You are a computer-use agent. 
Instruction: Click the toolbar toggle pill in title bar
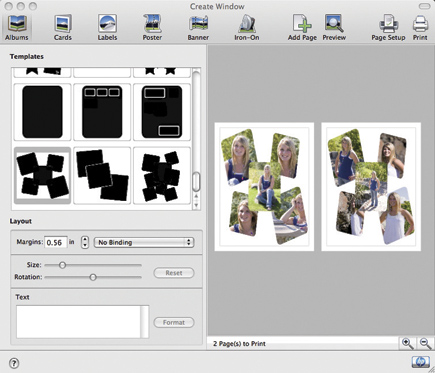click(x=424, y=6)
